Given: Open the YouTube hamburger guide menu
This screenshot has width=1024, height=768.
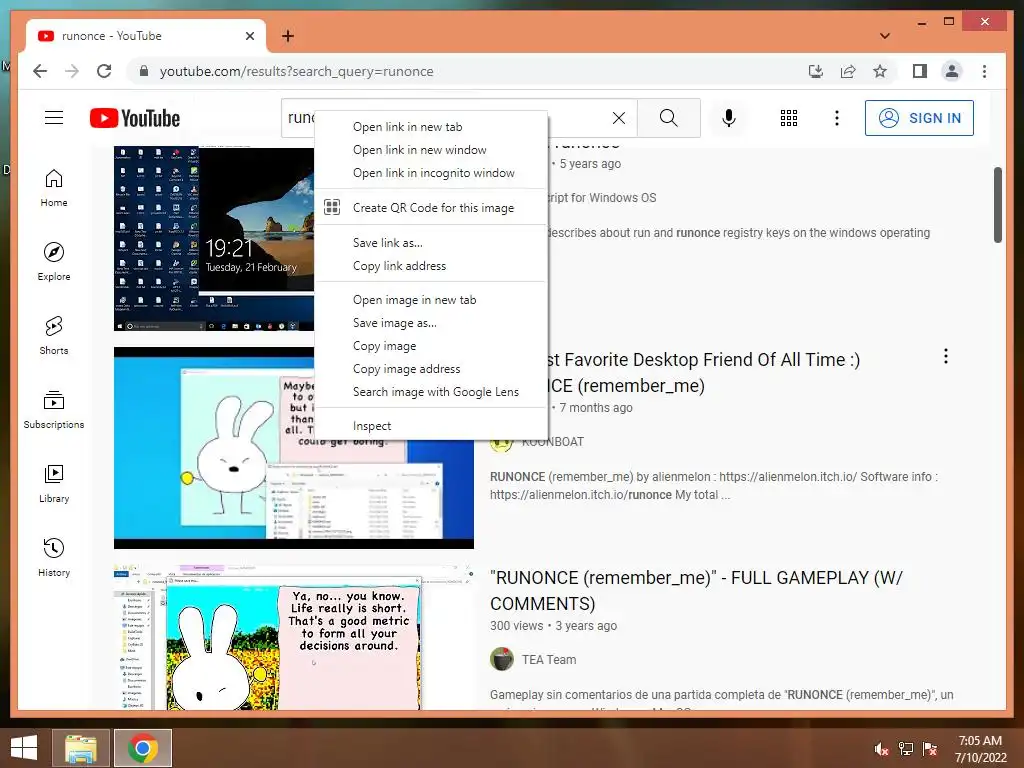Looking at the screenshot, I should (x=54, y=118).
